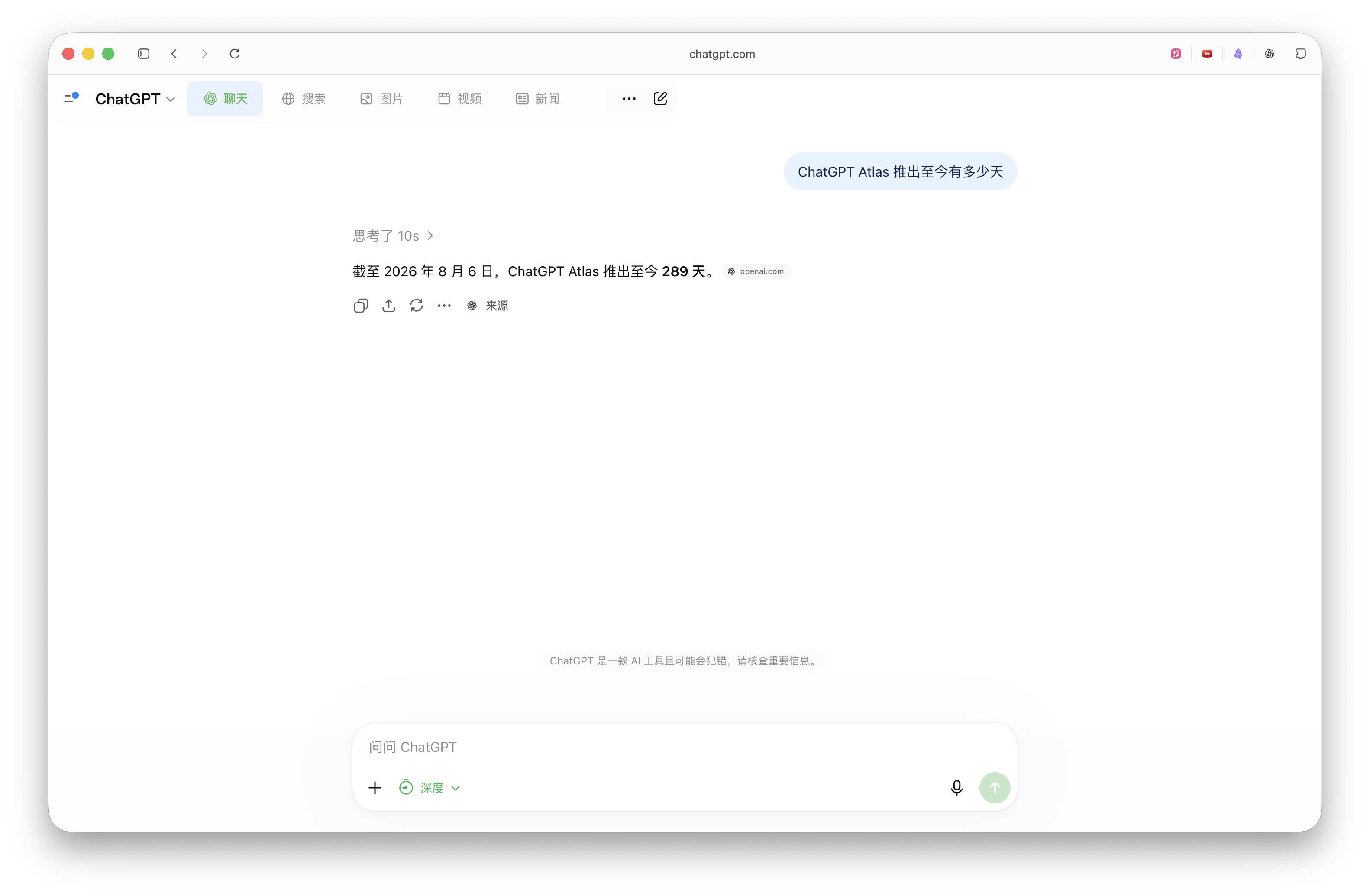1370x896 pixels.
Task: Open the red video extension icon
Action: [x=1207, y=54]
